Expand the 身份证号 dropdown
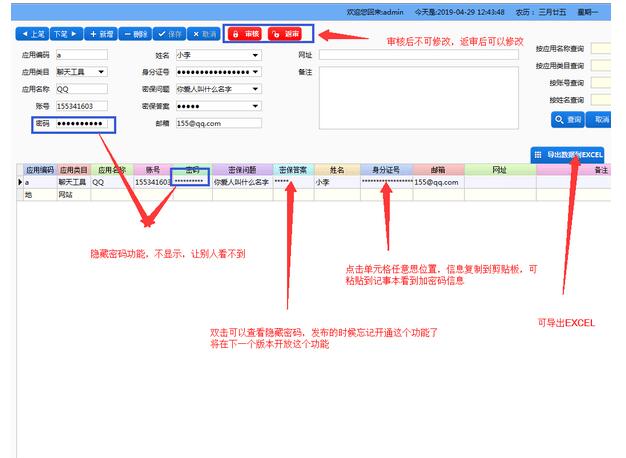The width and height of the screenshot is (626, 458). [x=257, y=72]
